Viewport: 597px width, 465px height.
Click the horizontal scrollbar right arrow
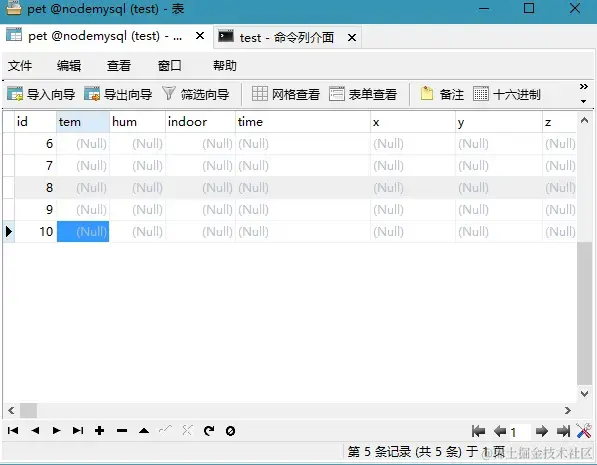click(568, 411)
